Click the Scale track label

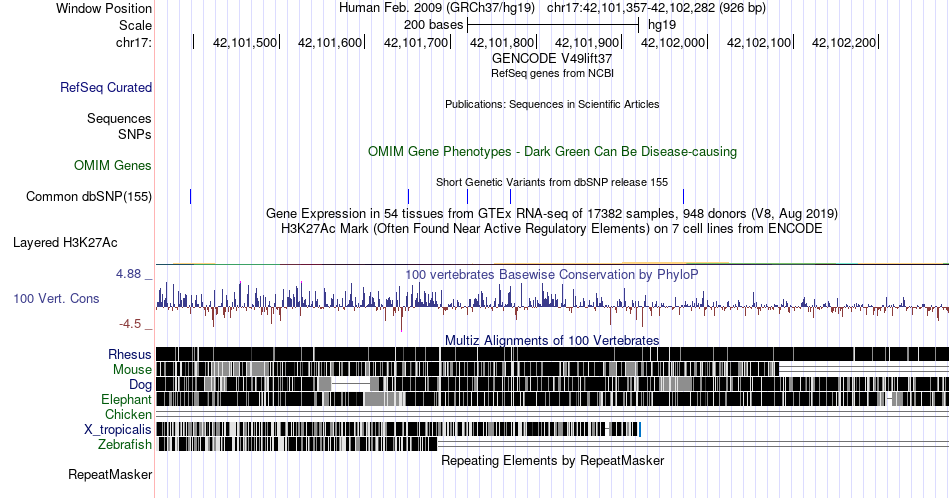click(135, 25)
